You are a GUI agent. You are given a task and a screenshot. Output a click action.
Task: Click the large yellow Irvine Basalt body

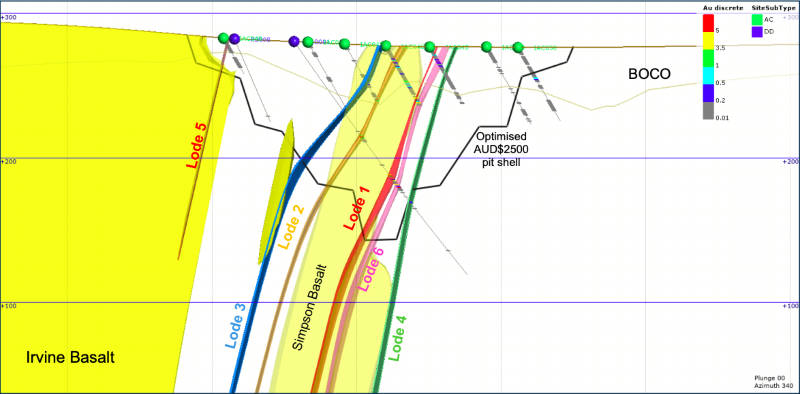102,204
